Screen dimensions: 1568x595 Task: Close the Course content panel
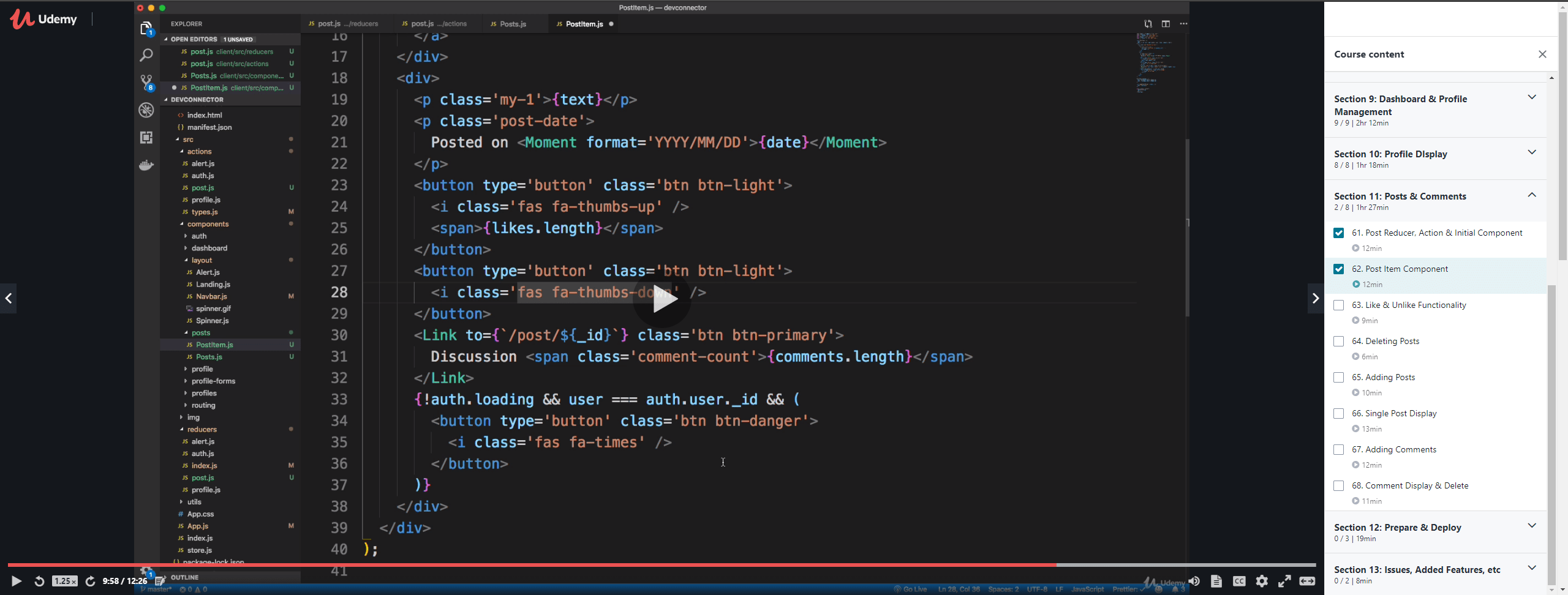(1542, 54)
